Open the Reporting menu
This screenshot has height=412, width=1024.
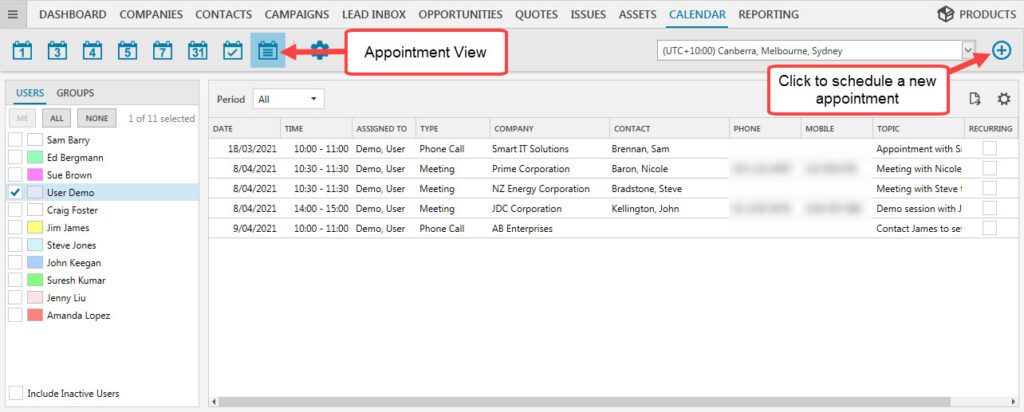(768, 14)
